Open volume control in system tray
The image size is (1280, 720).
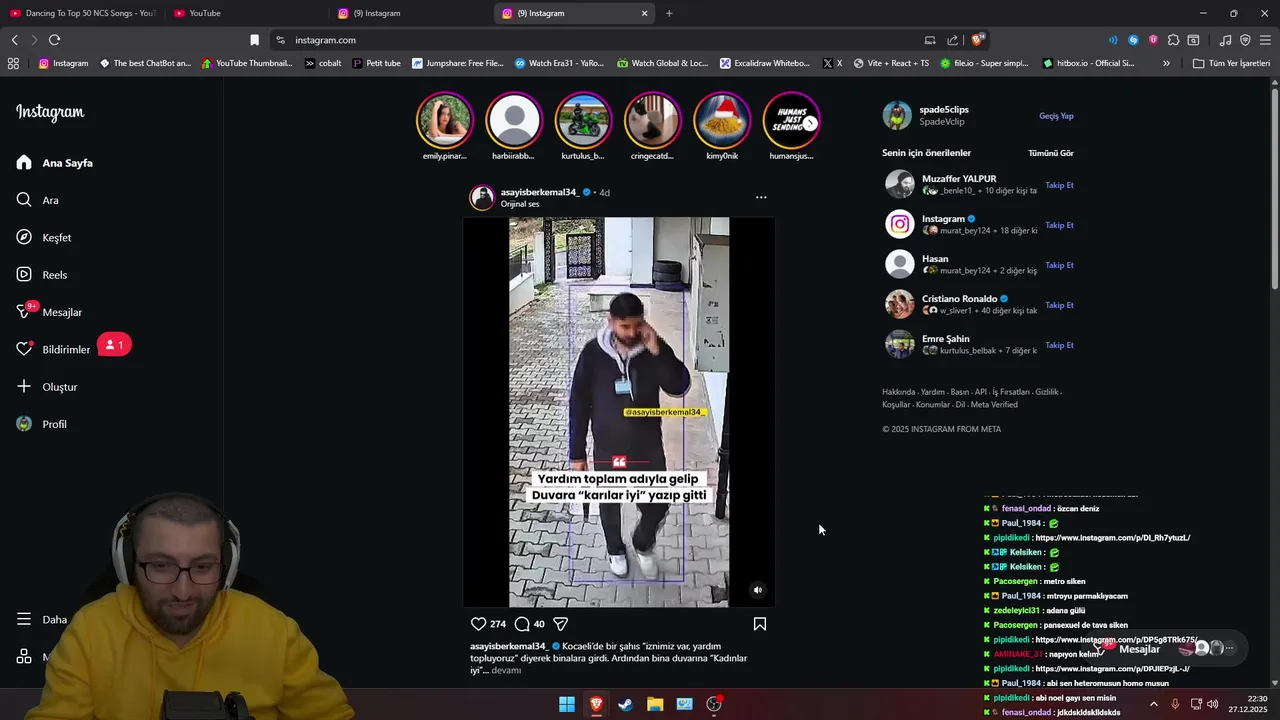1212,704
